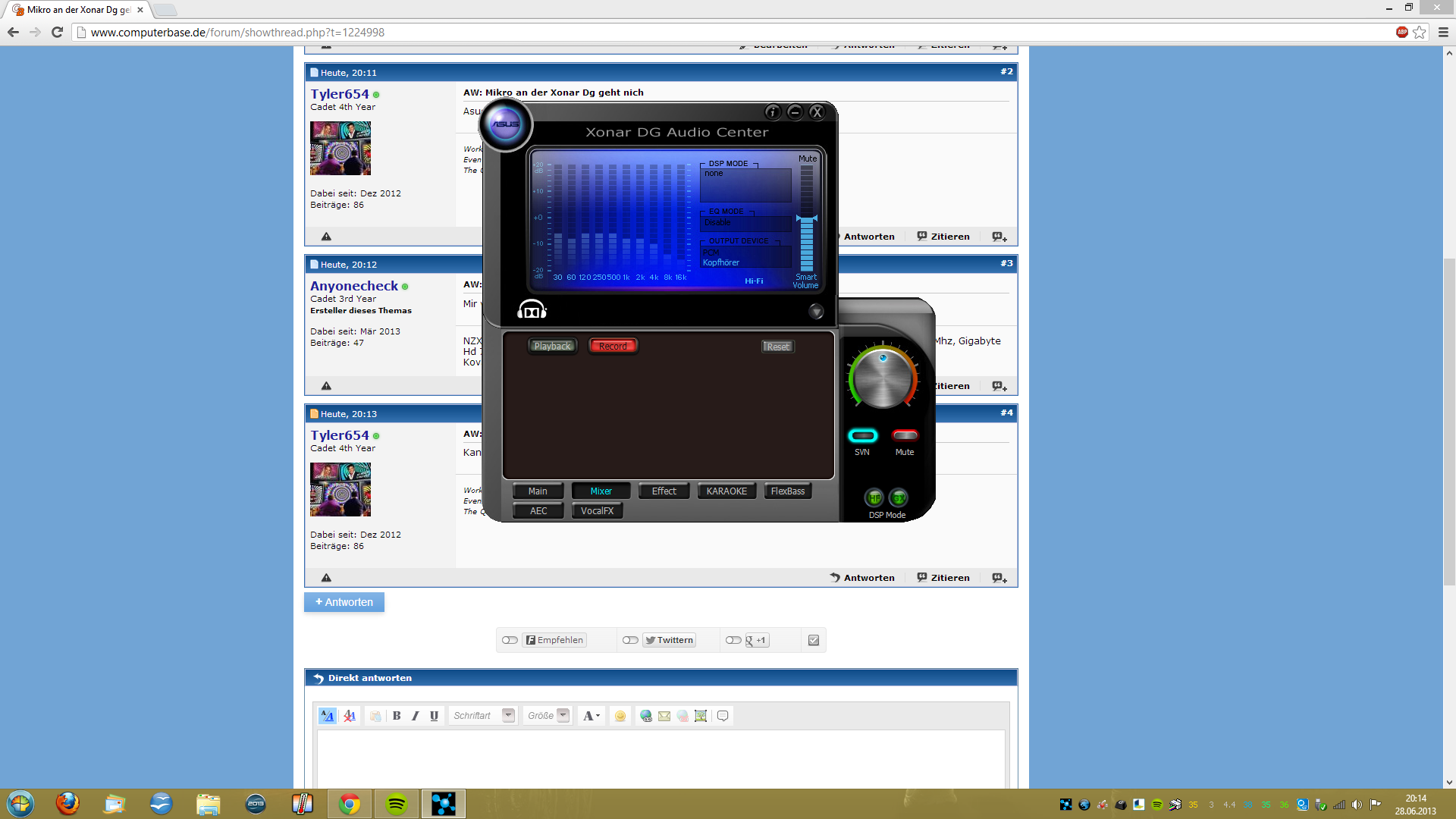The image size is (1456, 819).
Task: Open Spotify from the taskbar
Action: coord(396,804)
